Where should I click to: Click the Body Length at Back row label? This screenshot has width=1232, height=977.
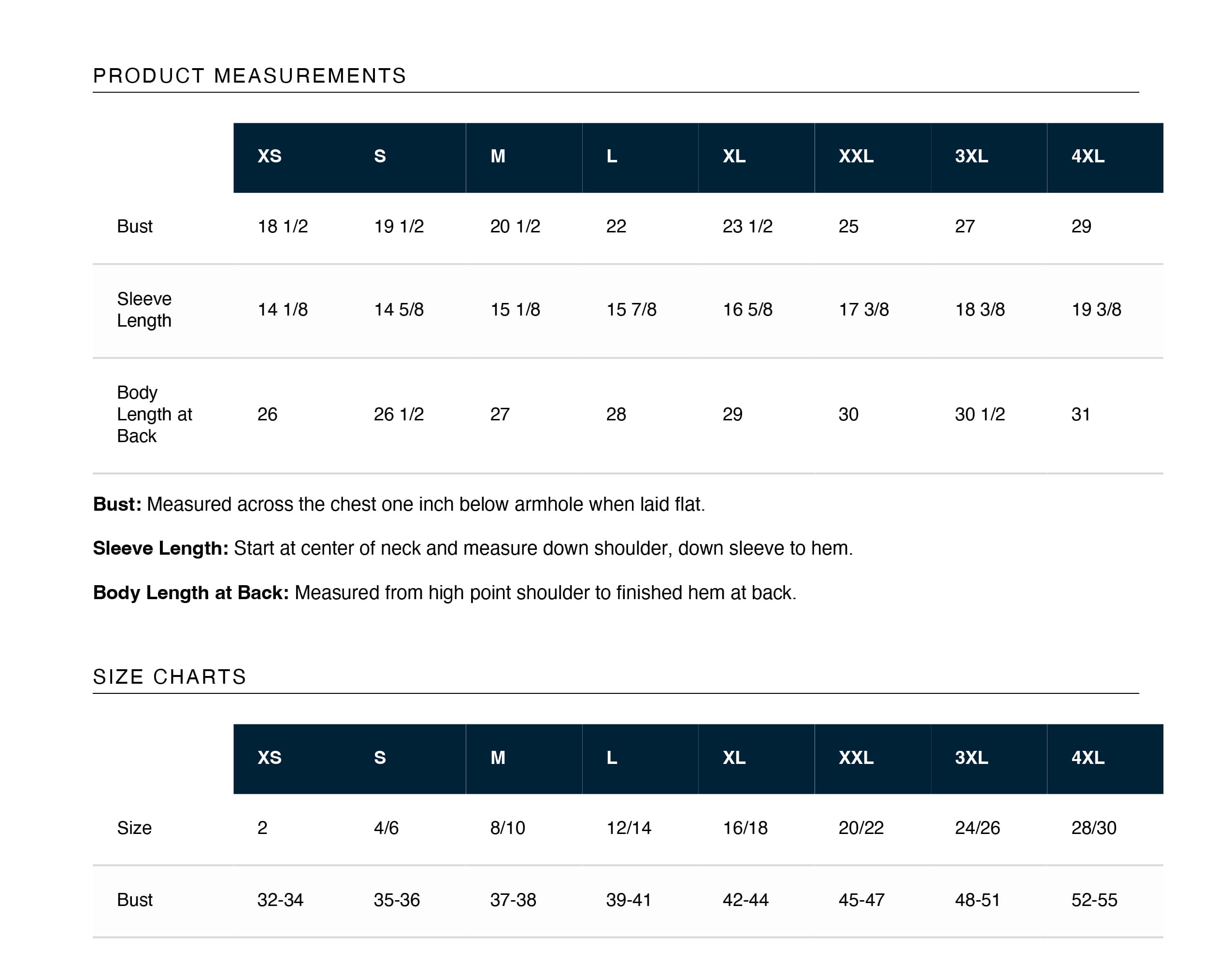(154, 414)
